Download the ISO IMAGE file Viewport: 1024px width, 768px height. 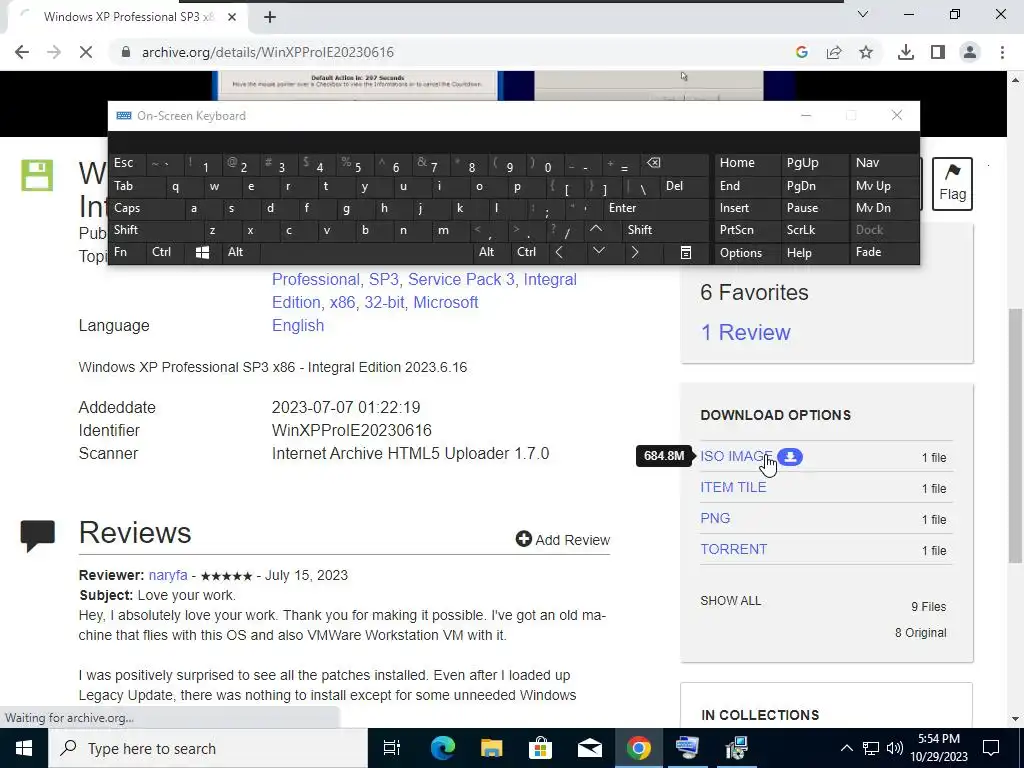737,456
